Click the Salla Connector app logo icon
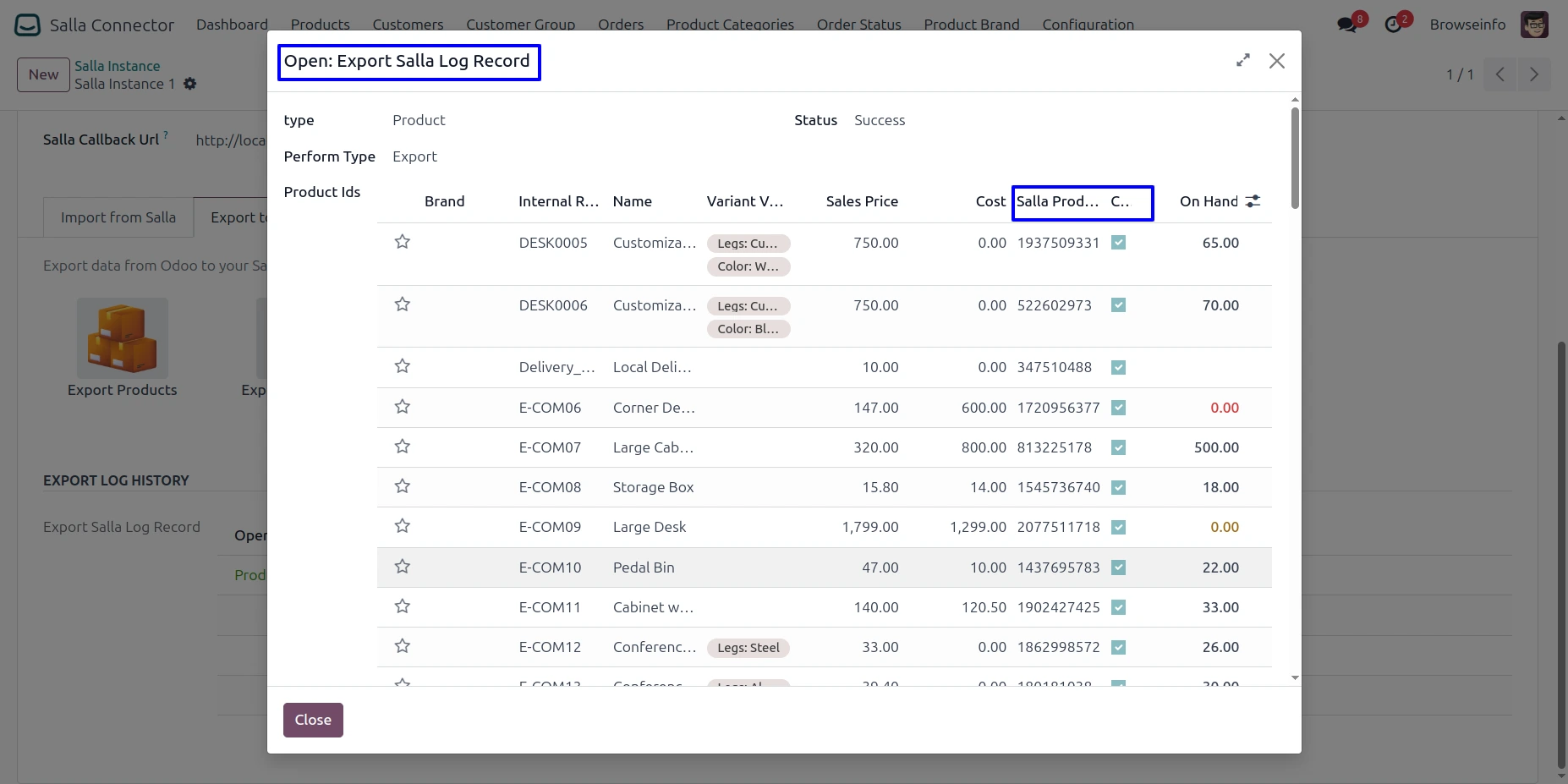The image size is (1568, 784). (27, 25)
